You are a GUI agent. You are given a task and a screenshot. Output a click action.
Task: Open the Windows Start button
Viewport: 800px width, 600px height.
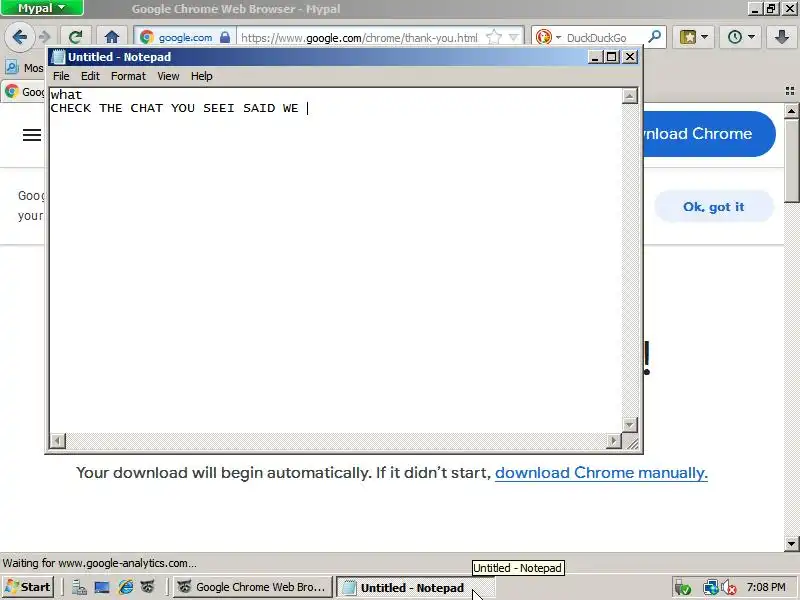point(28,587)
